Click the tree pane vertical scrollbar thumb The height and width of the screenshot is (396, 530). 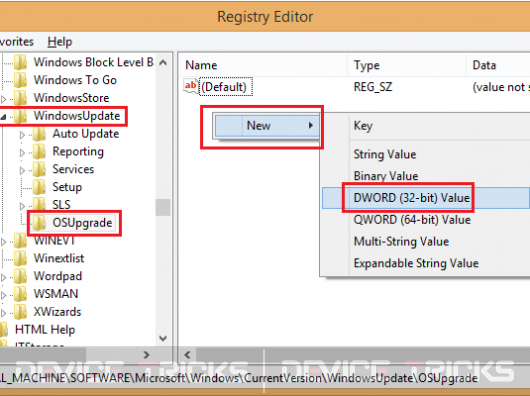click(163, 207)
